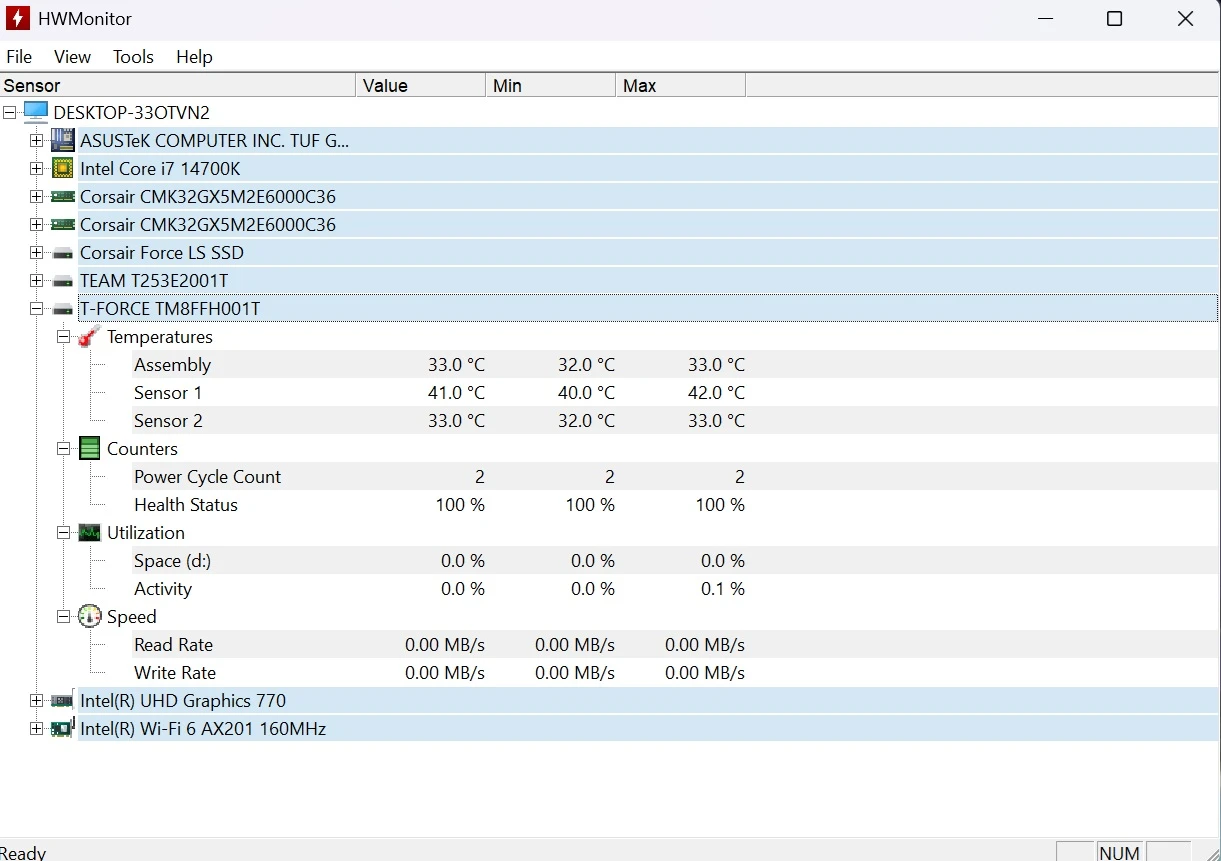Select the Sensor 1 temperature row
The width and height of the screenshot is (1221, 861).
(x=168, y=393)
